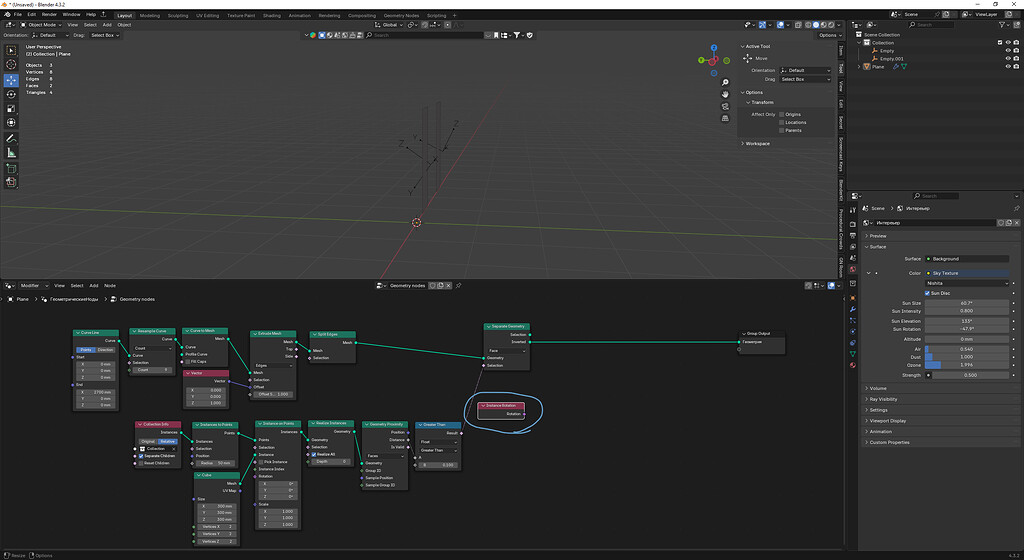1024x560 pixels.
Task: Click the viewport pan hand icon
Action: coord(725,95)
